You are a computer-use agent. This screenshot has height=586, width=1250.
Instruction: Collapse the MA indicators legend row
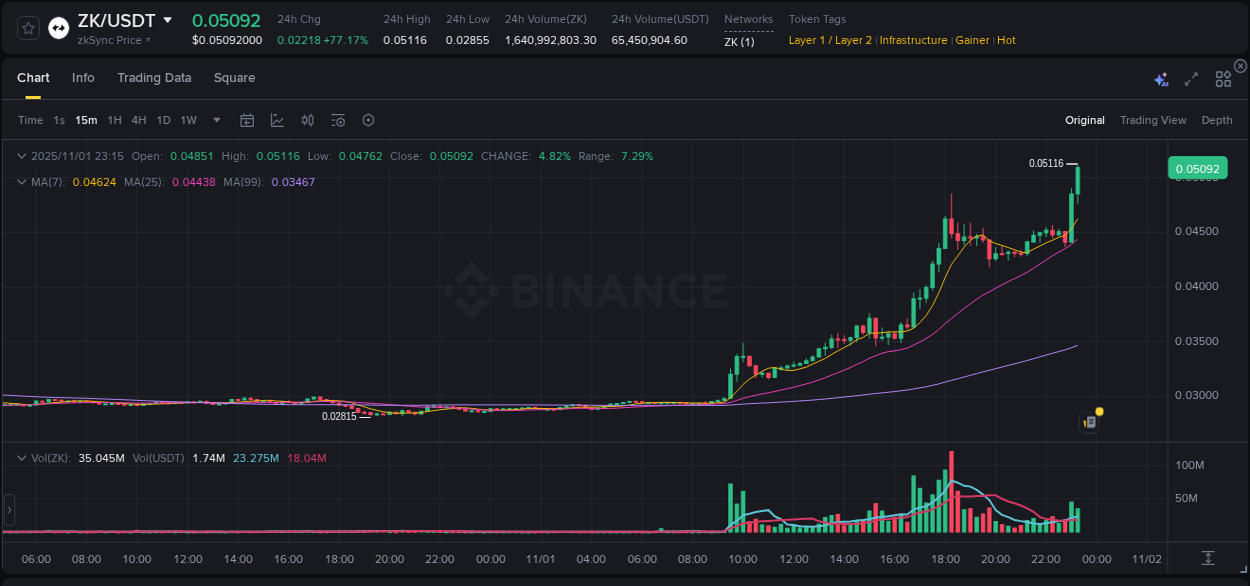[x=22, y=182]
